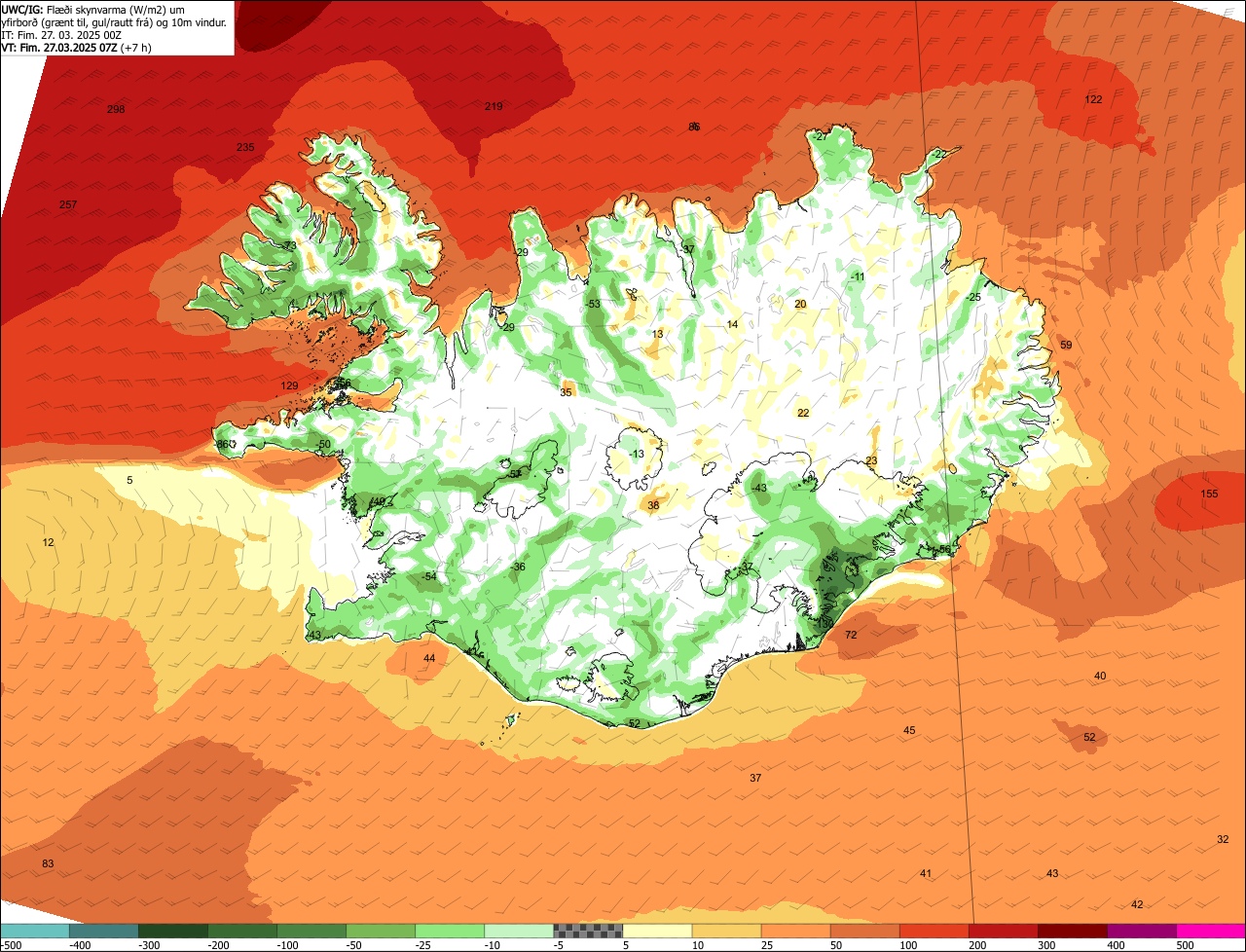The height and width of the screenshot is (952, 1246).
Task: Click the map value 219
Action: pyautogui.click(x=494, y=106)
